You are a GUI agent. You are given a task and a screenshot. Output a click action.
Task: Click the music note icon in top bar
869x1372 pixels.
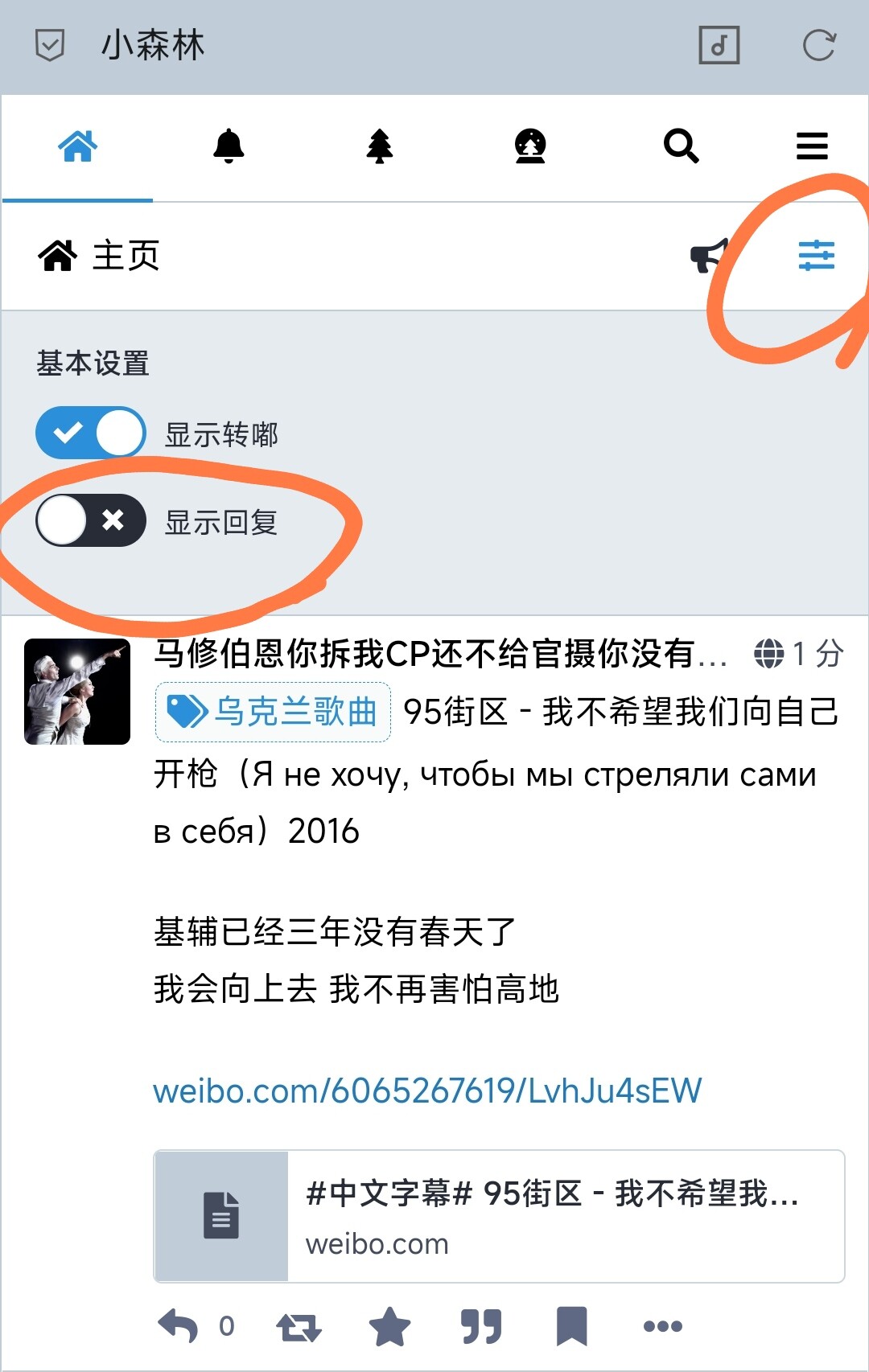pos(719,45)
